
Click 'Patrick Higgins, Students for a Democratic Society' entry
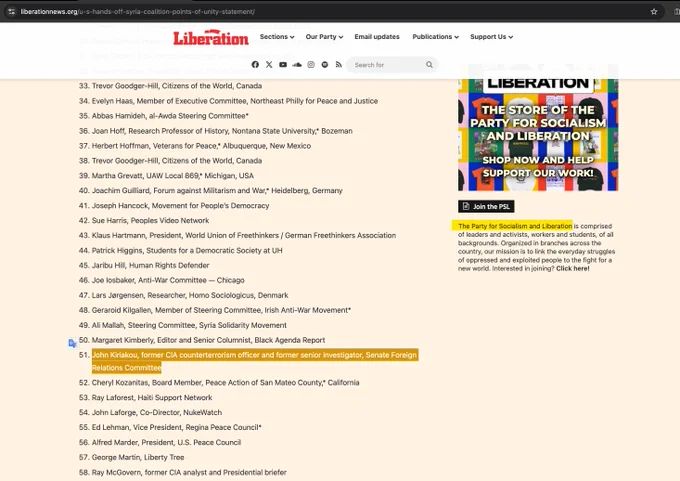coord(187,250)
